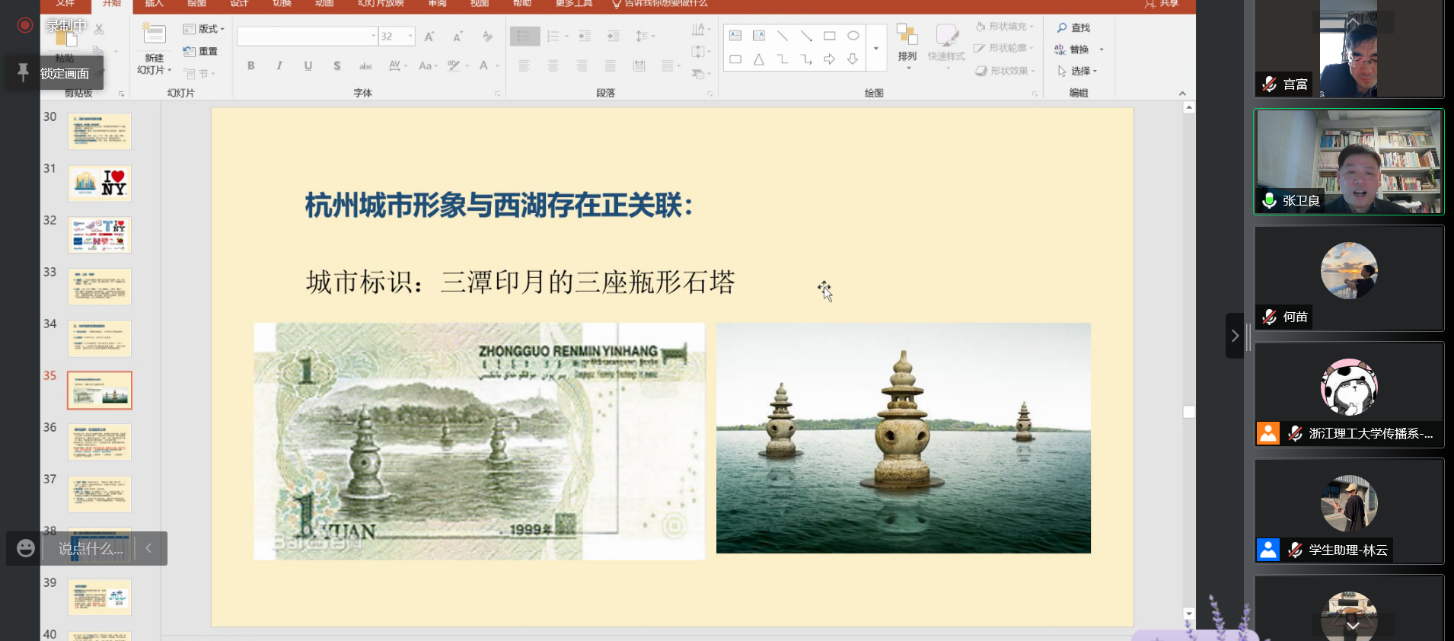
Task: Toggle bold formatting
Action: click(x=251, y=66)
